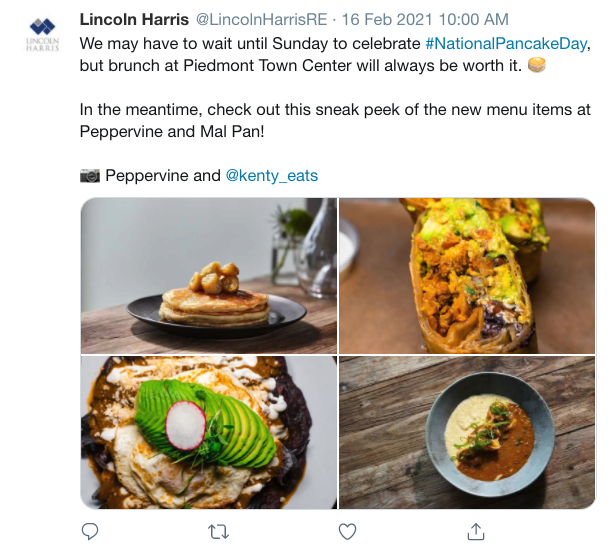Viewport: 613px width, 558px height.
Task: Click the pancake emoji in the tweet
Action: [x=537, y=65]
